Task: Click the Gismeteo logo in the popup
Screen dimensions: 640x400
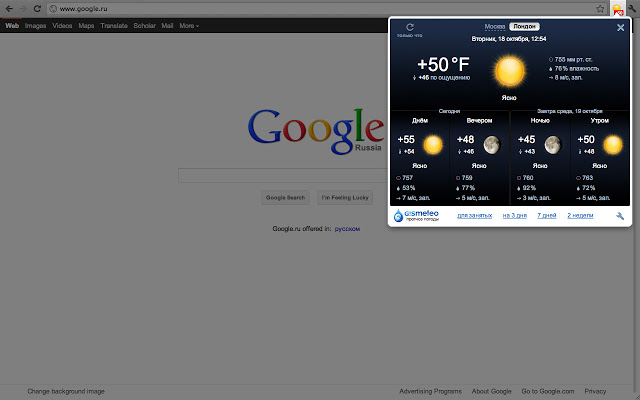Action: (416, 215)
